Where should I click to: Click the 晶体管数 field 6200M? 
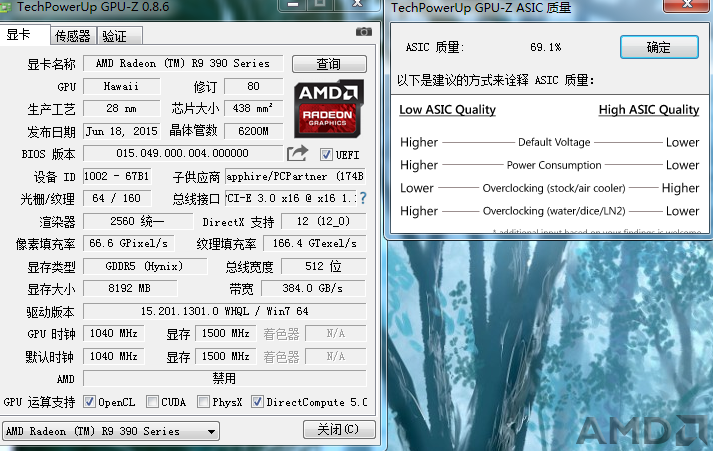tap(254, 131)
